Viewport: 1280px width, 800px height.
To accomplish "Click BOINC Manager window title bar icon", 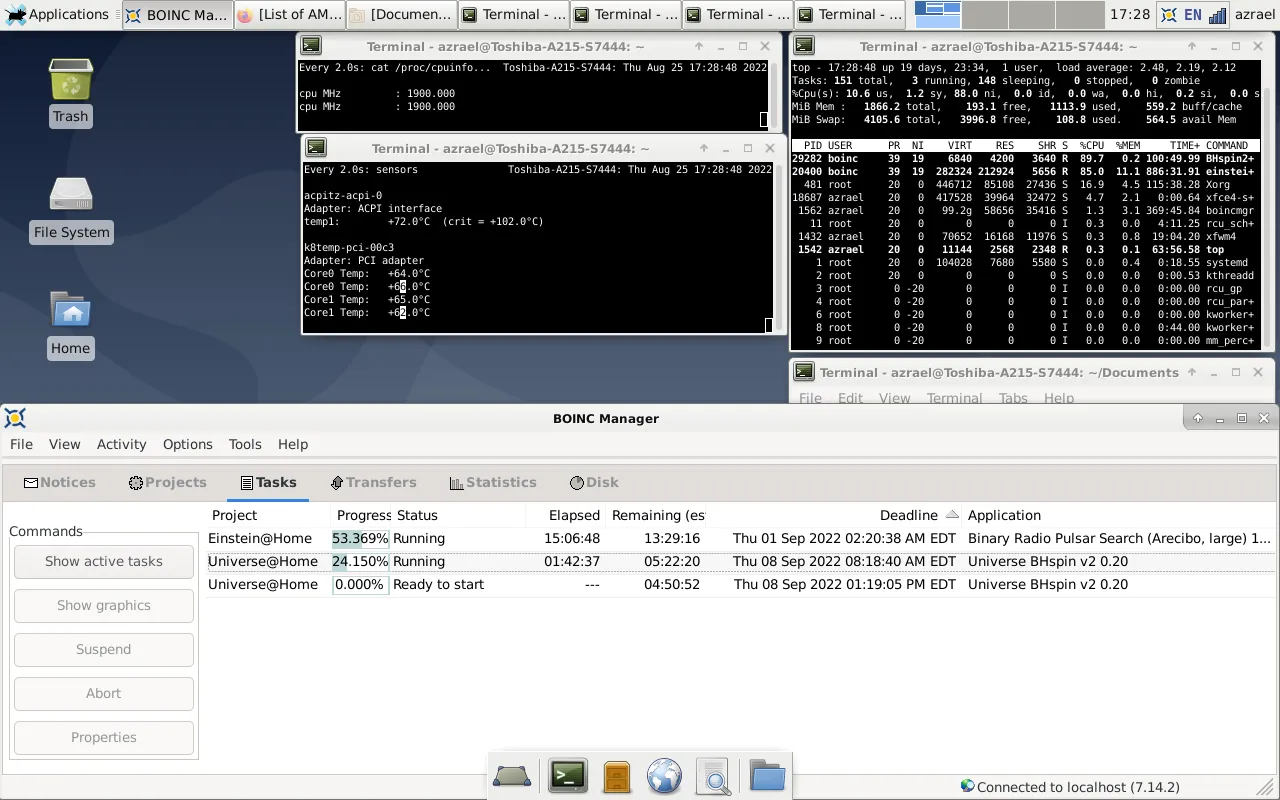I will (15, 418).
